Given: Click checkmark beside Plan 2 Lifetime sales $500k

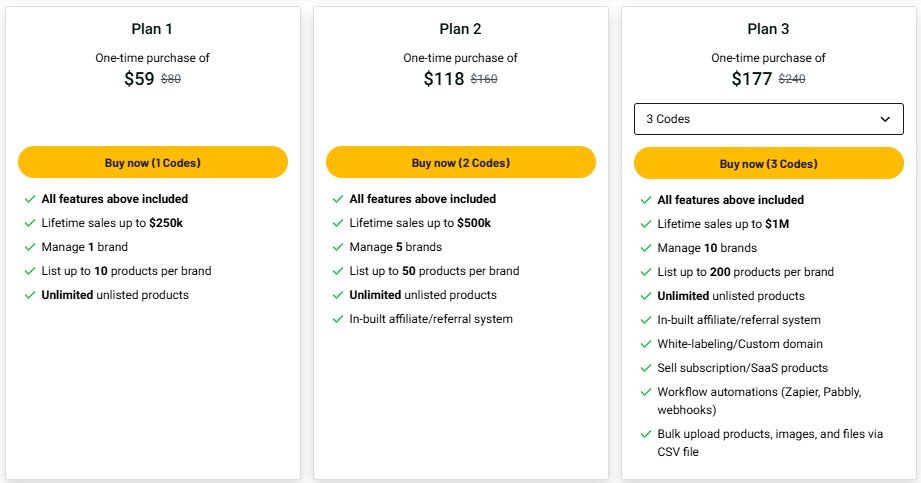Looking at the screenshot, I should point(338,223).
